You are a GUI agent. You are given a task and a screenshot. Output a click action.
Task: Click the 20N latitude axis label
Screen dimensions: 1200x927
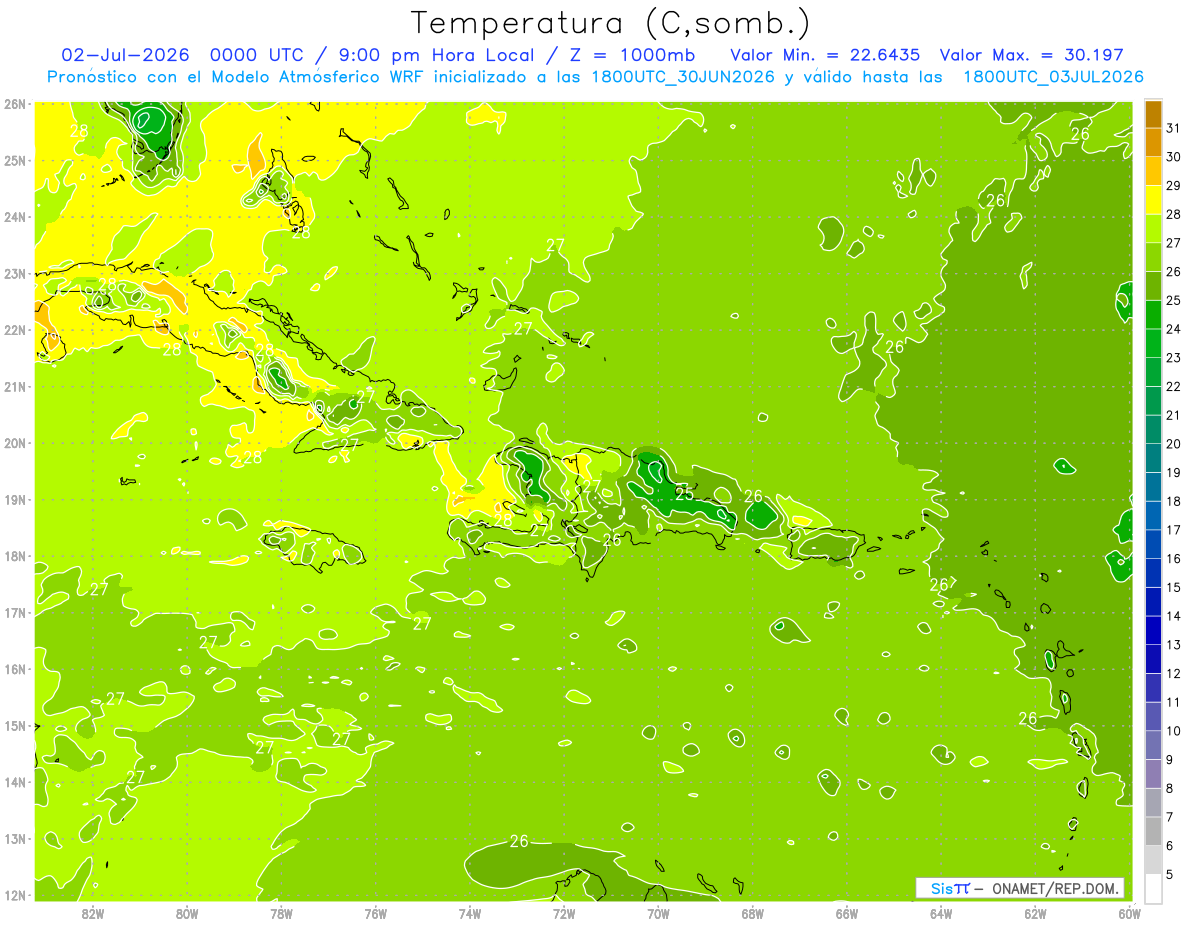15,443
